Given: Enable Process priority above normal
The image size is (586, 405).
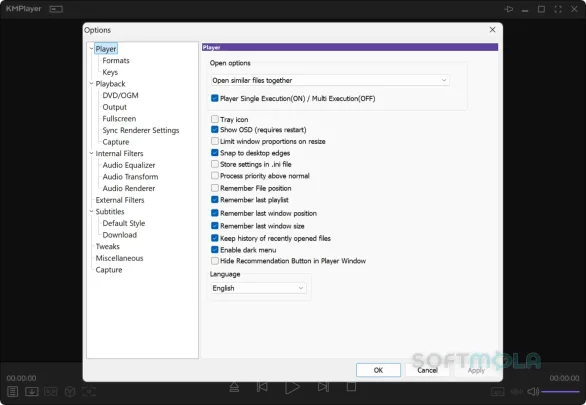Looking at the screenshot, I should click(215, 176).
